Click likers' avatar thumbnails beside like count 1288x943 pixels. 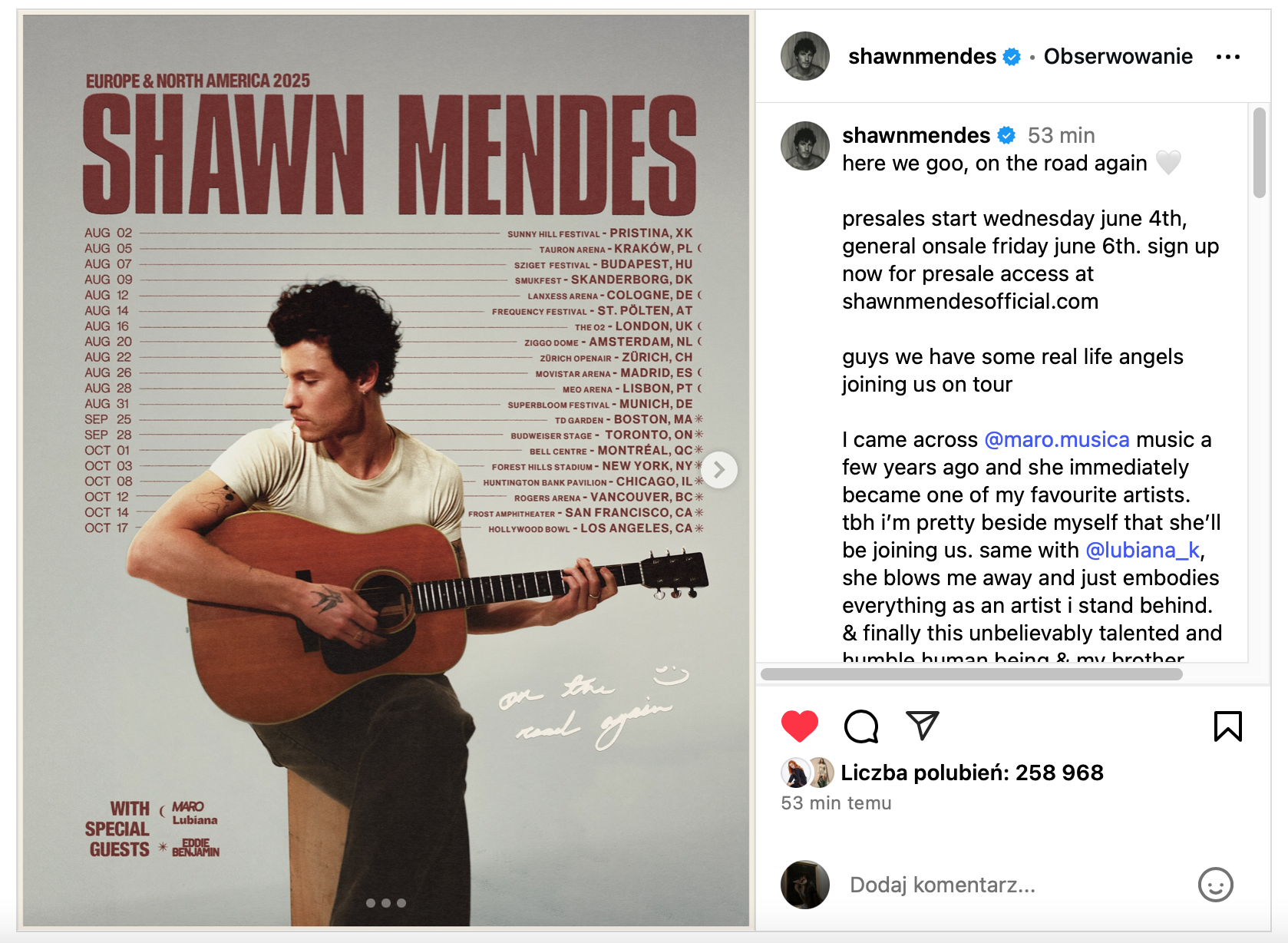click(807, 773)
